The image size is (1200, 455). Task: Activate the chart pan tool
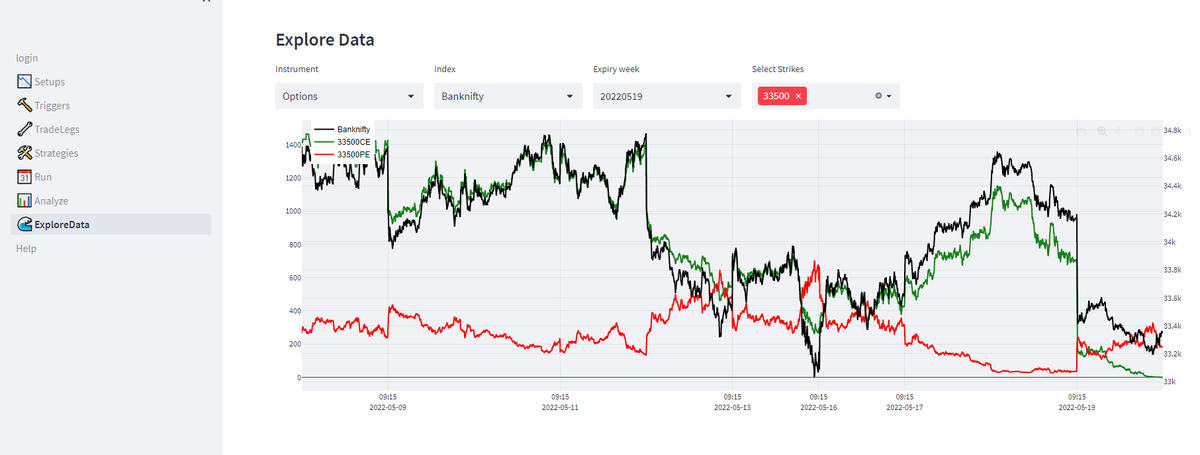(x=1120, y=131)
